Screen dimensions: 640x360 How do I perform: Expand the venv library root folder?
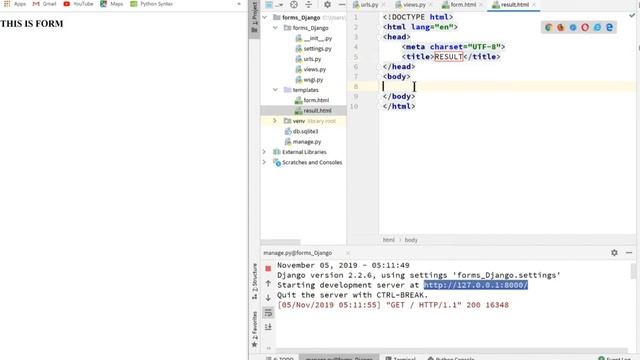[275, 121]
